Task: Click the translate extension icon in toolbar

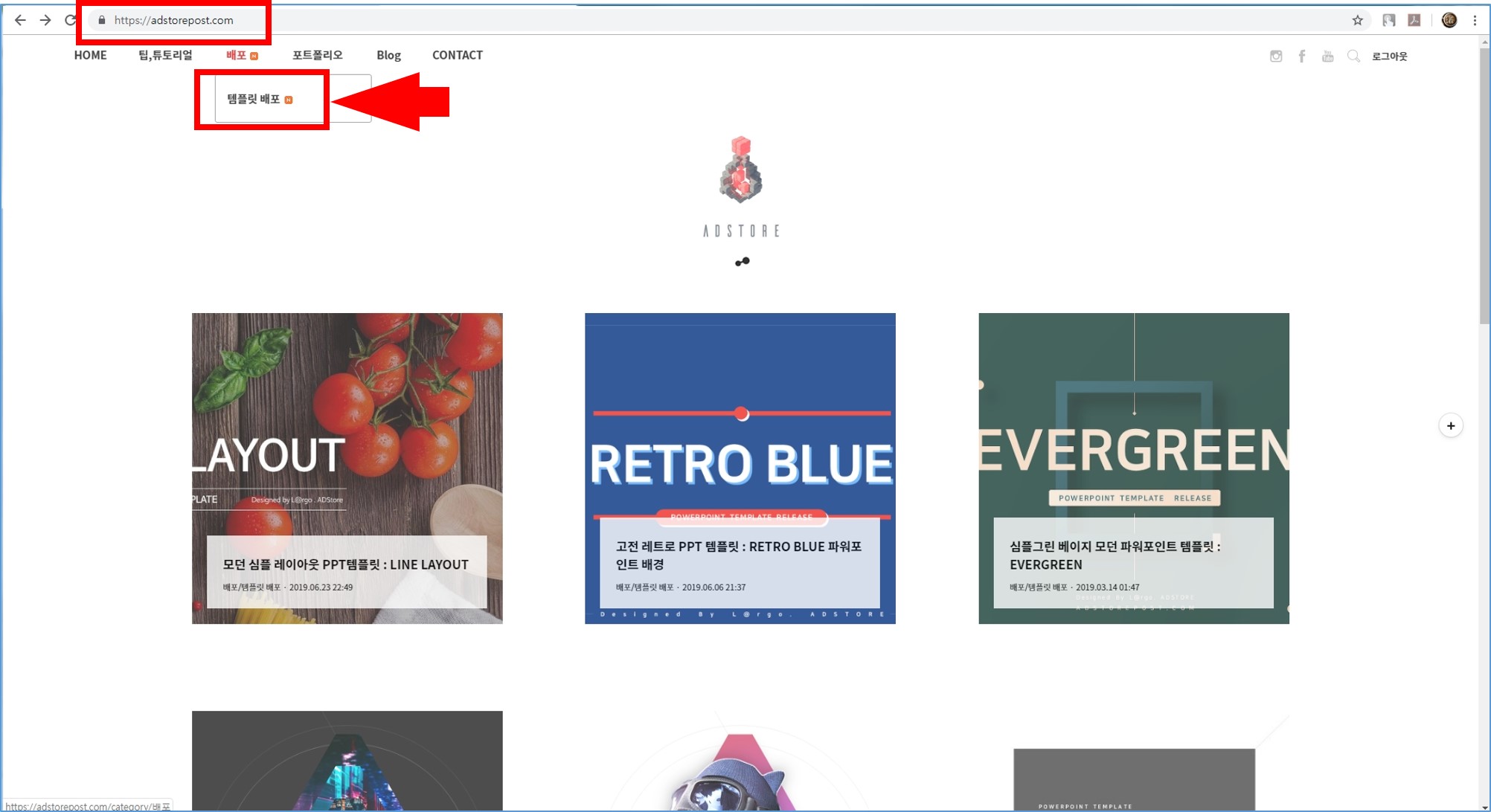Action: (x=1388, y=20)
